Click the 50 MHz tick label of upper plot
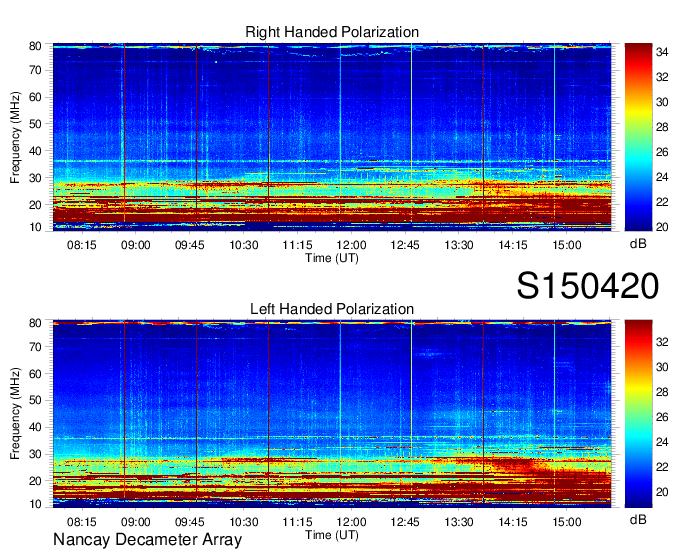Image resolution: width=680 pixels, height=552 pixels. [x=35, y=124]
